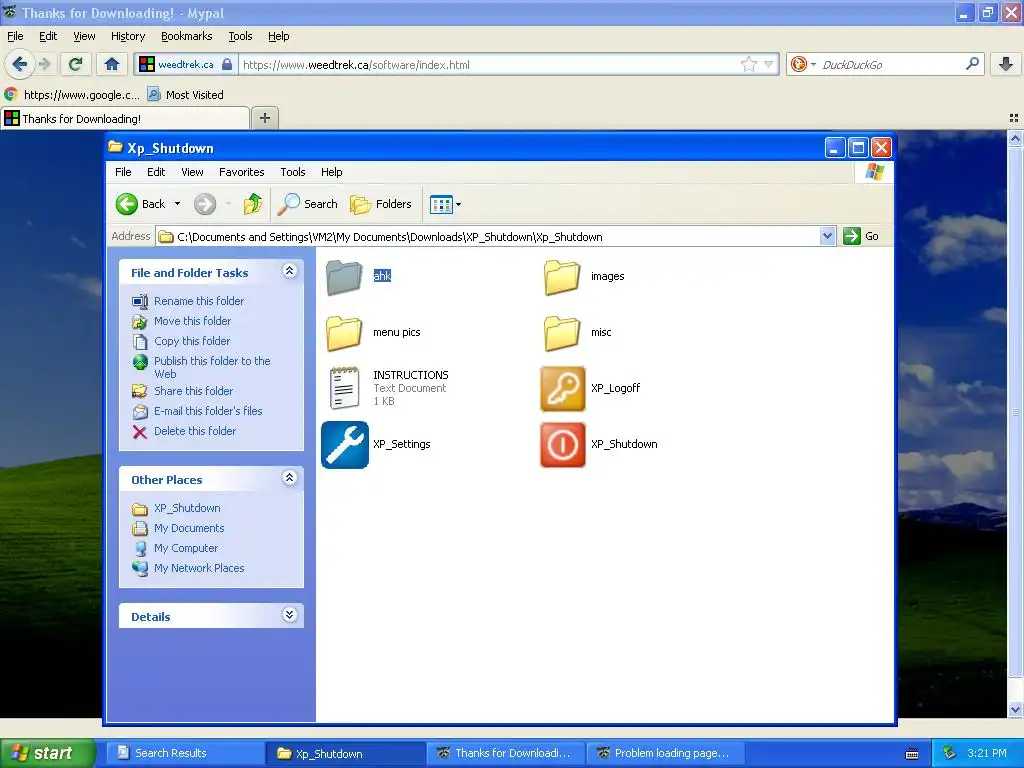The image size is (1024, 768).
Task: Go to My Network Places
Action: [x=199, y=568]
